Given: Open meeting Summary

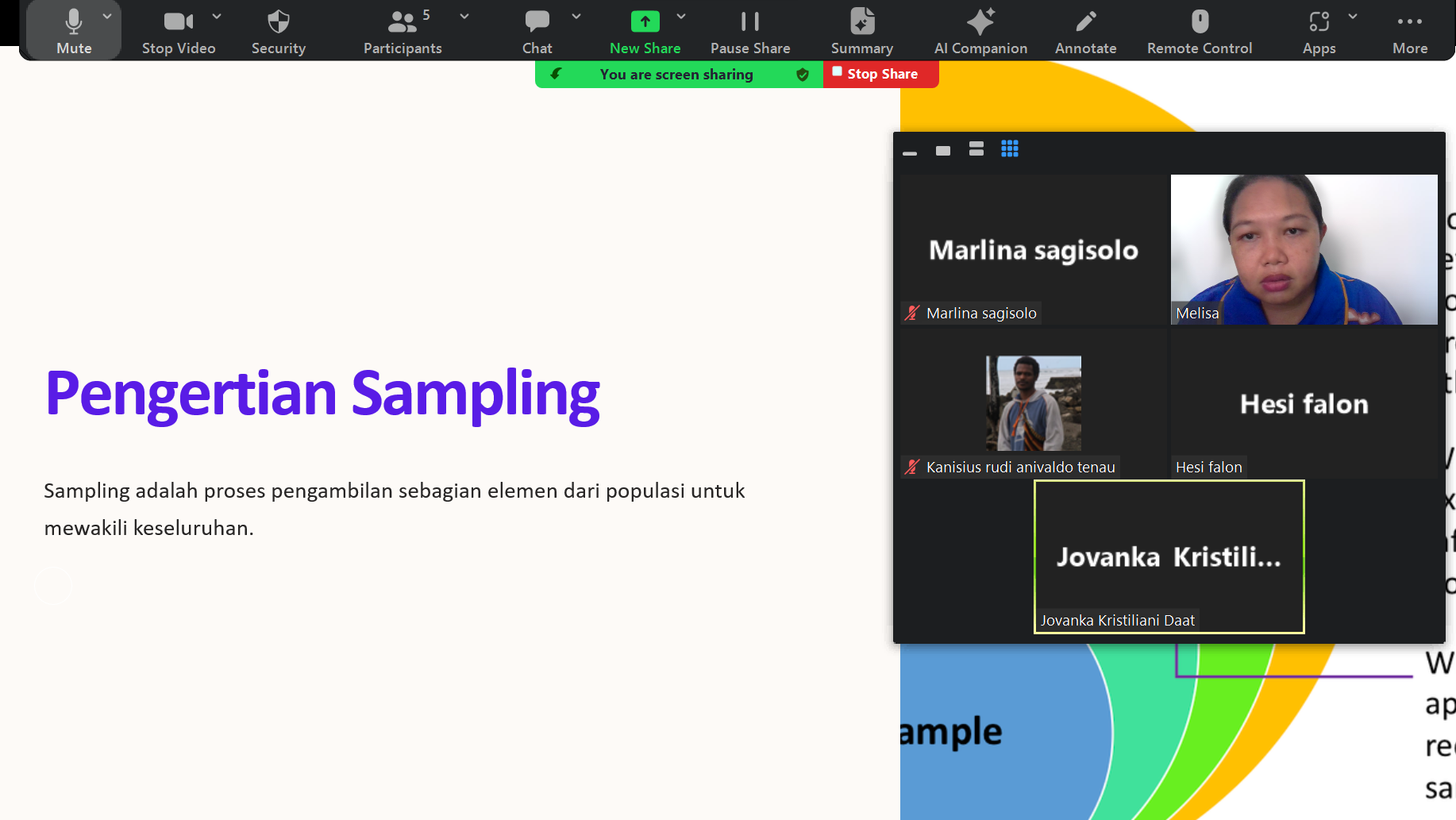Looking at the screenshot, I should 861,30.
